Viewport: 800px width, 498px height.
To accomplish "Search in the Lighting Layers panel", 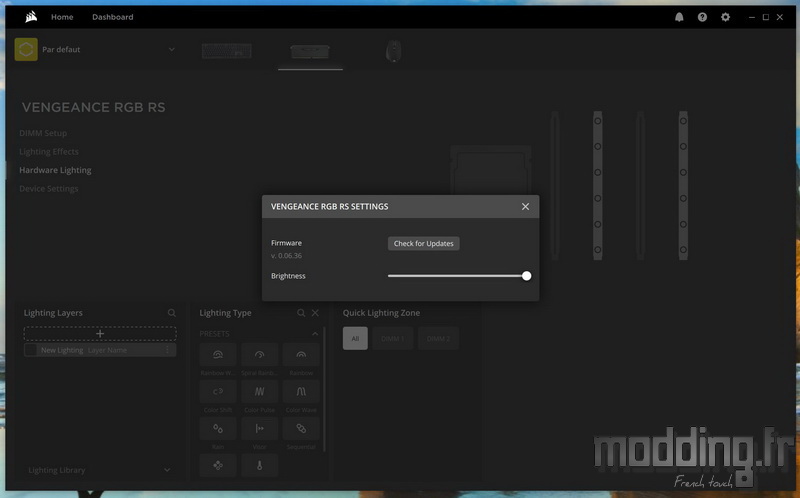I will [172, 313].
